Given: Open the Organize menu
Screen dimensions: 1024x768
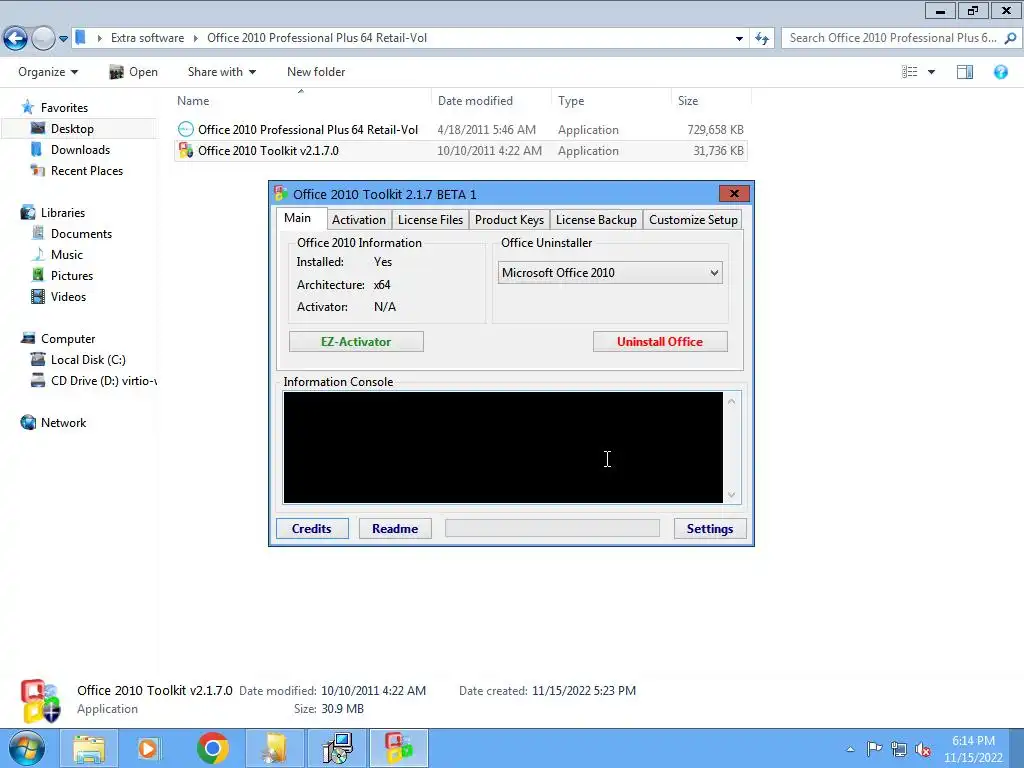Looking at the screenshot, I should point(48,72).
